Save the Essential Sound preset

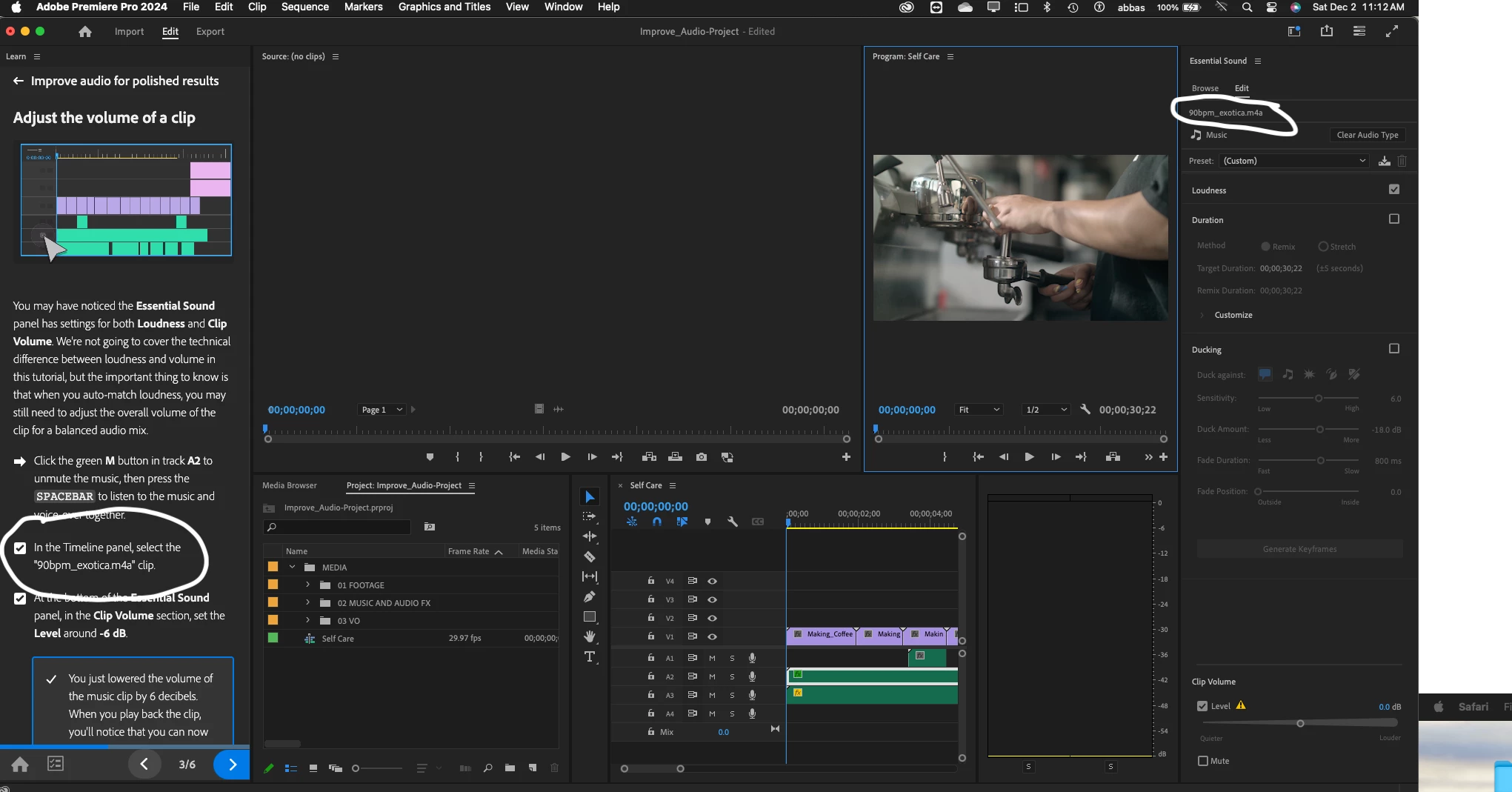click(1384, 161)
